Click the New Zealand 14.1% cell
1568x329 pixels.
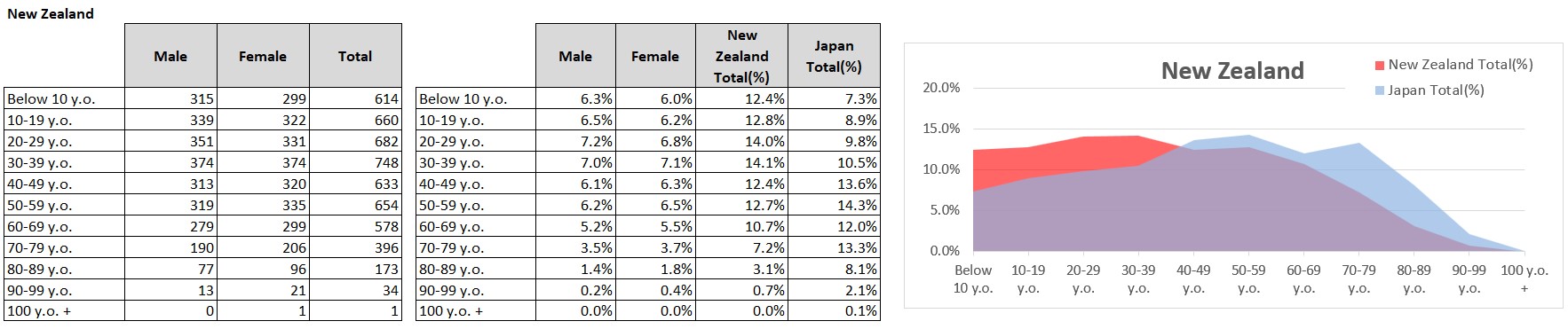[x=741, y=163]
